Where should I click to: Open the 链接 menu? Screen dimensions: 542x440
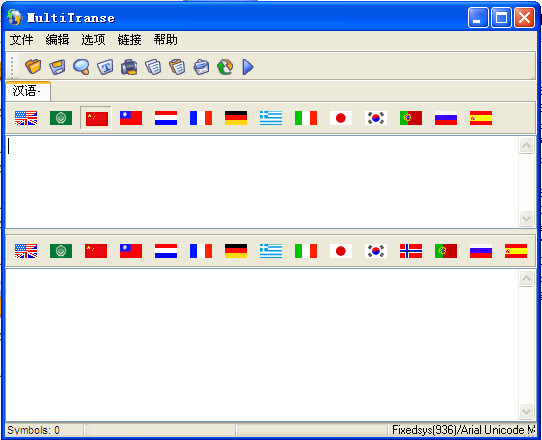[130, 40]
